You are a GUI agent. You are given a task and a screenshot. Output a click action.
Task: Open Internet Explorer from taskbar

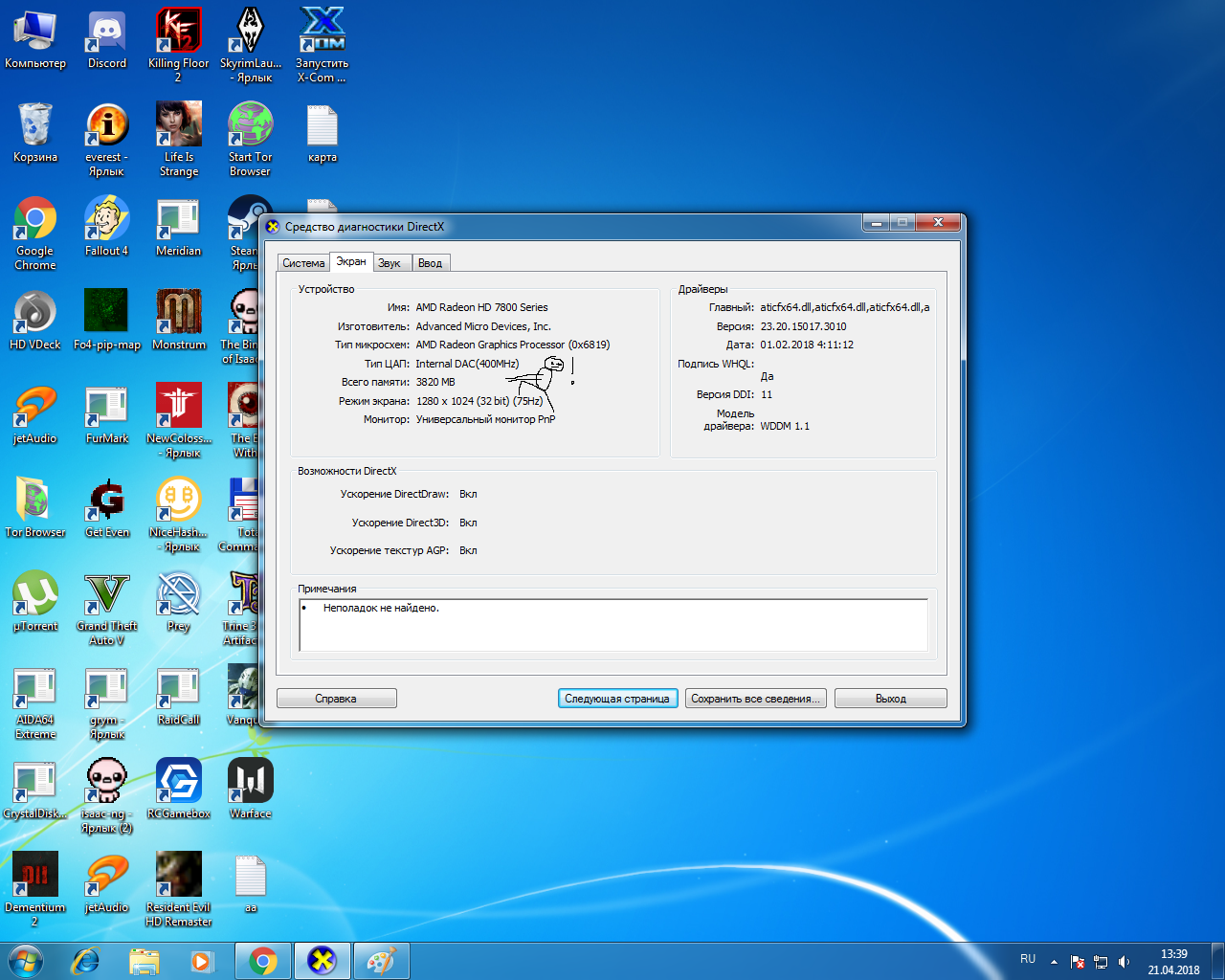[86, 961]
